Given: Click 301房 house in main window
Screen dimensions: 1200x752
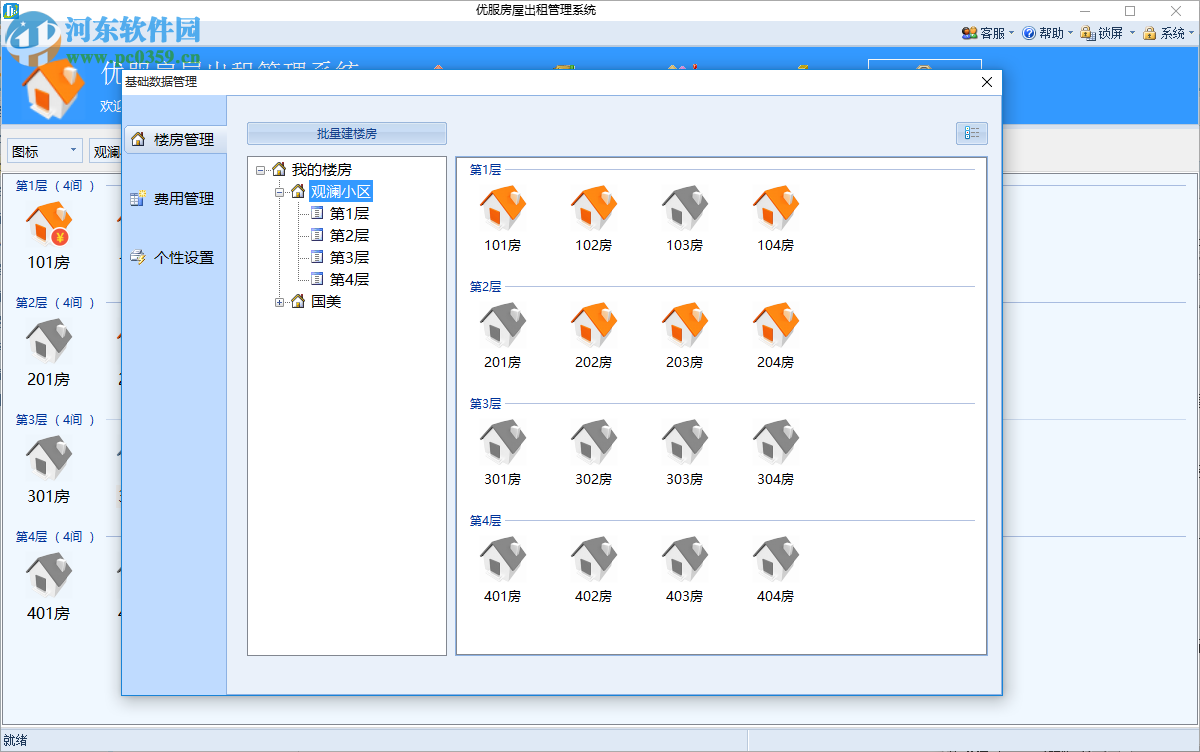Looking at the screenshot, I should pyautogui.click(x=49, y=459).
